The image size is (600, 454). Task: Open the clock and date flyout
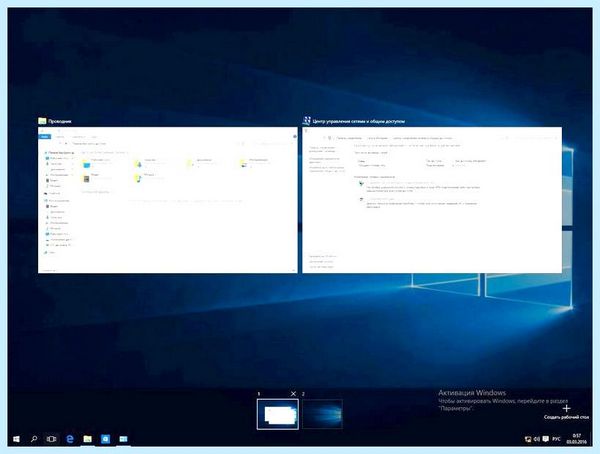coord(577,439)
